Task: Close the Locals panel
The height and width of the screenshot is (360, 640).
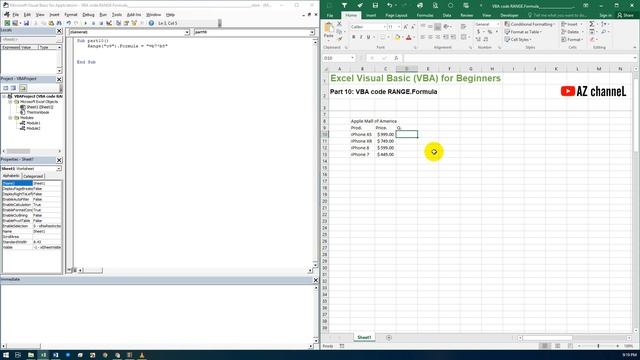Action: click(59, 31)
